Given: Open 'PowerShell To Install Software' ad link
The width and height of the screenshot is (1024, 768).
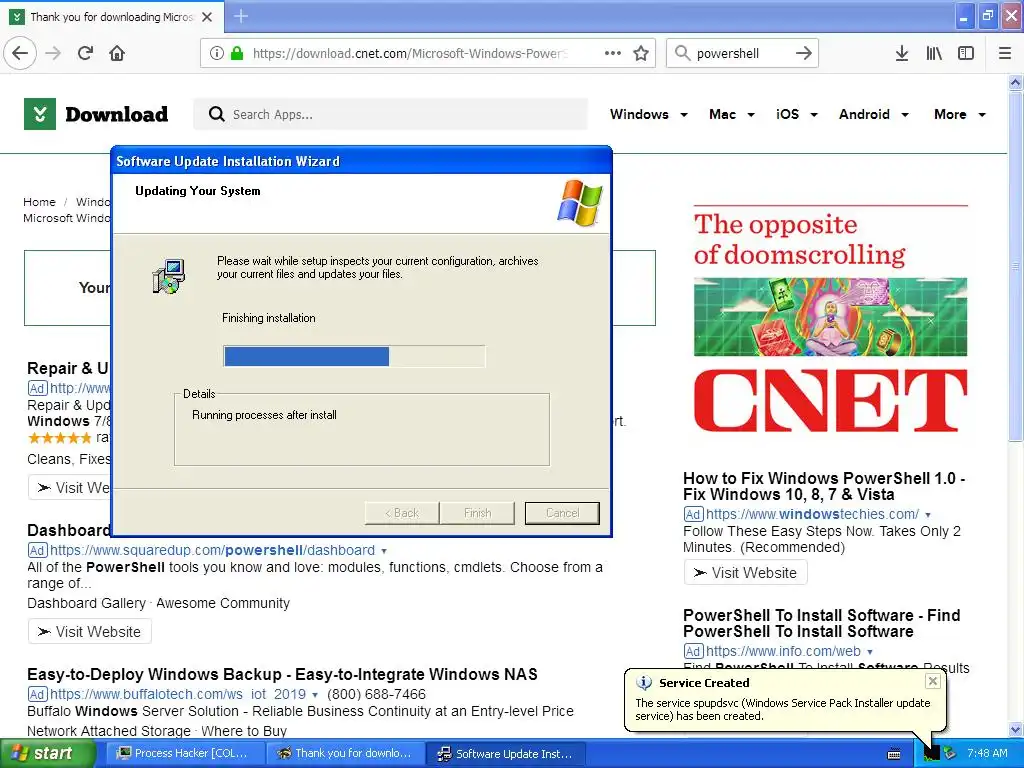Looking at the screenshot, I should tap(822, 623).
